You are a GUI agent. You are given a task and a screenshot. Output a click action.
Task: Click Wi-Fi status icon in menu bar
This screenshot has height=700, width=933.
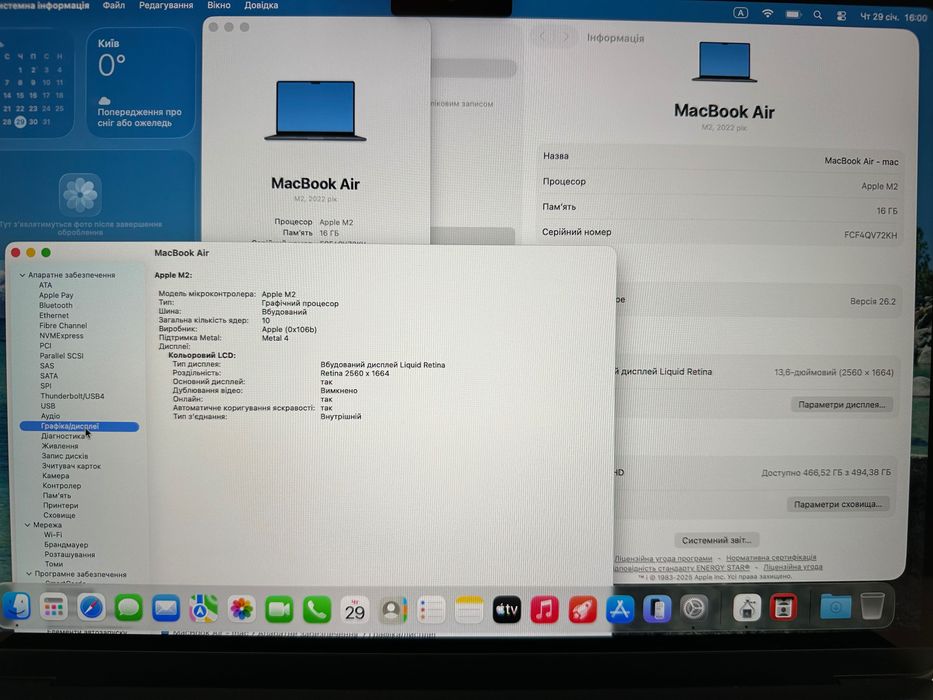[768, 14]
